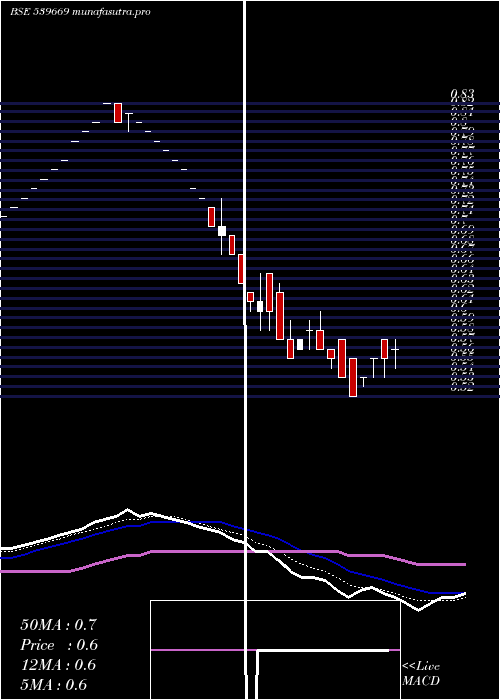Select the "Price : 0.6" legend text
This screenshot has width=500, height=700.
[x=59, y=645]
